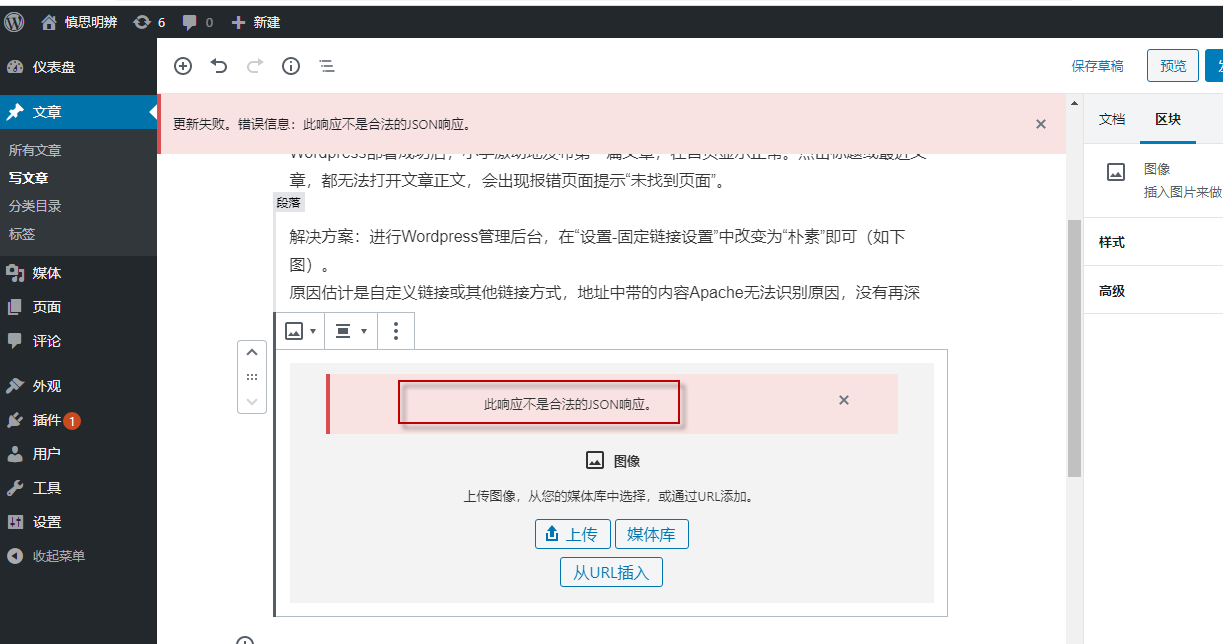Viewport: 1223px width, 644px height.
Task: Open 评论 in the sidebar
Action: pyautogui.click(x=78, y=341)
